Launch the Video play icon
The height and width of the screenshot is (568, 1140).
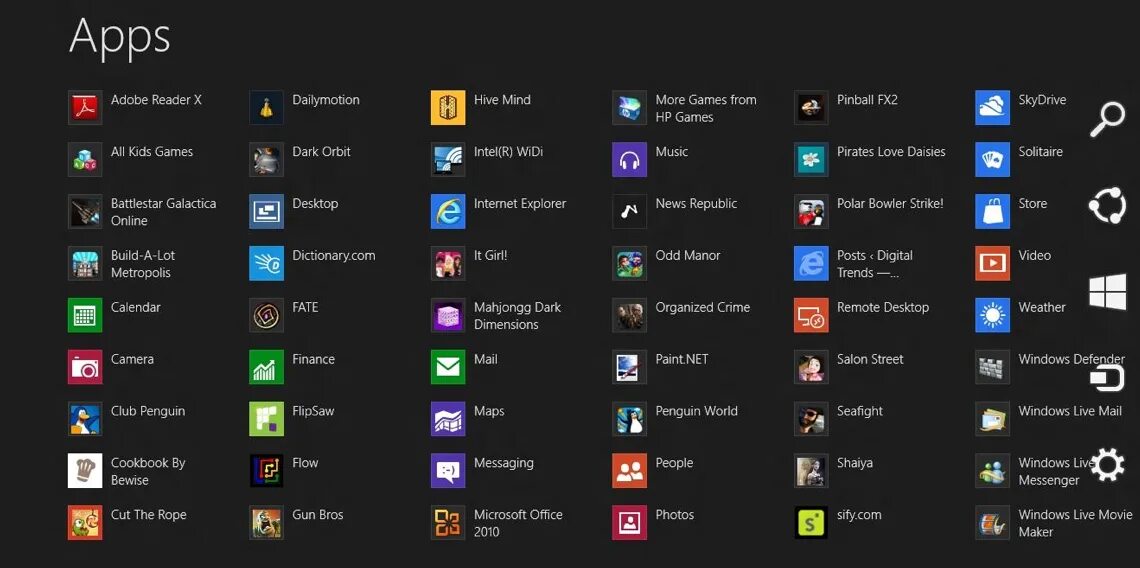tap(992, 263)
